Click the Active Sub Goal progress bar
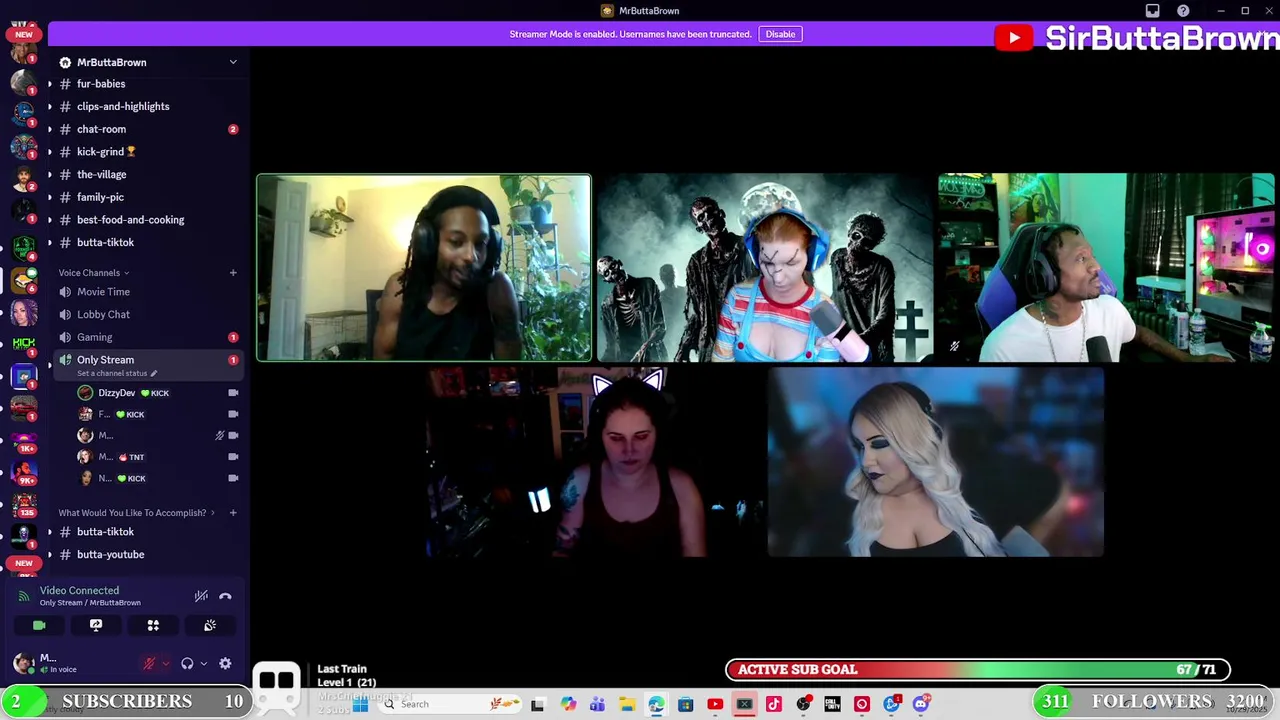Viewport: 1280px width, 720px height. pyautogui.click(x=978, y=670)
